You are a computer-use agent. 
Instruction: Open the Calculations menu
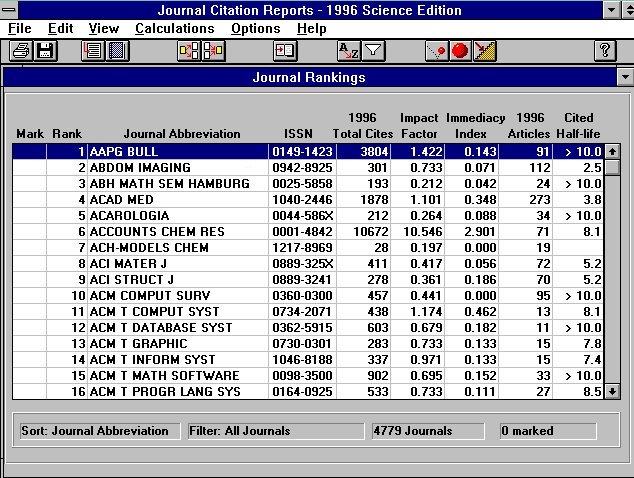coord(175,29)
